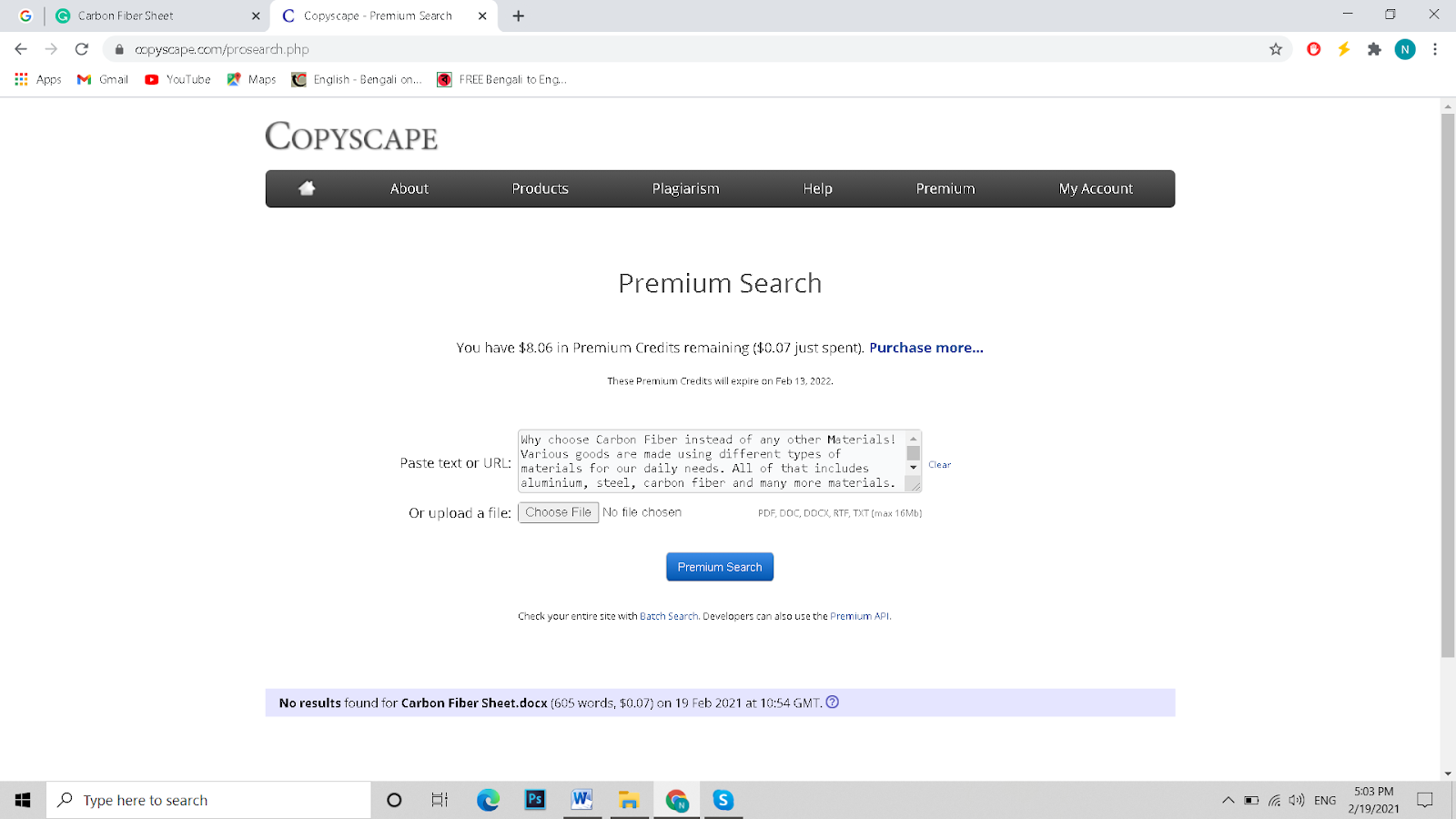Viewport: 1456px width, 819px height.
Task: Click the Copyscape home icon in navbar
Action: click(307, 188)
